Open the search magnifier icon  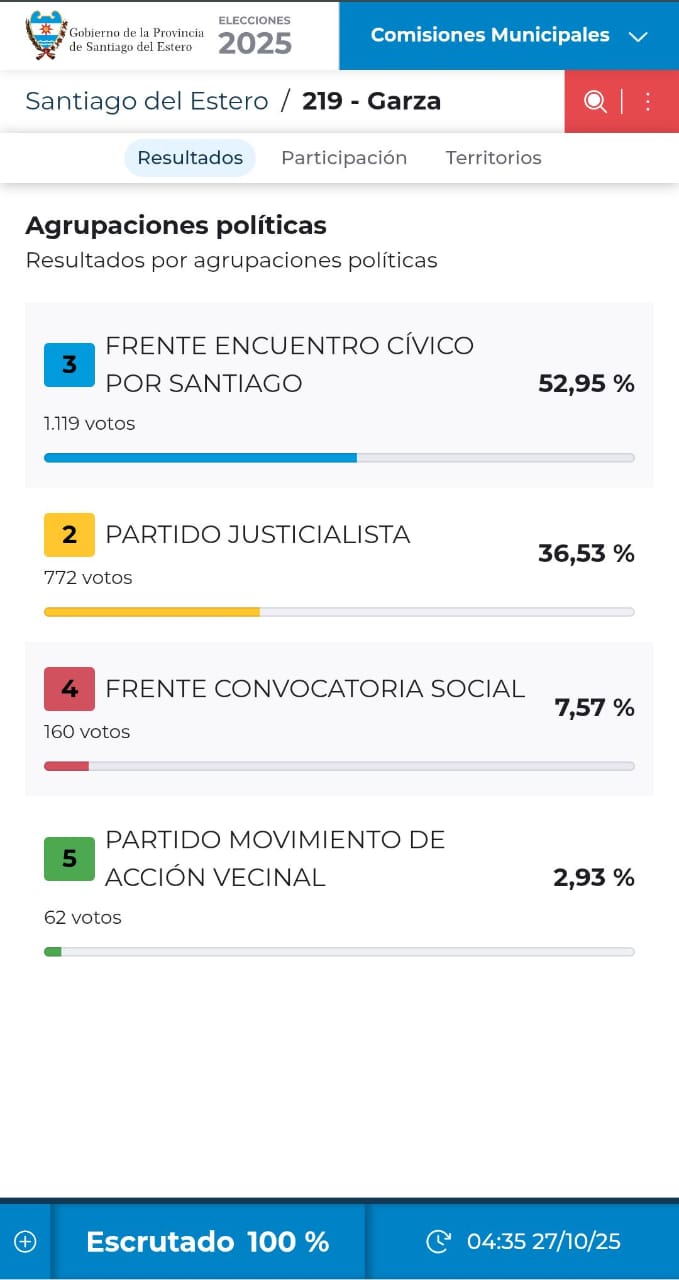pyautogui.click(x=595, y=101)
